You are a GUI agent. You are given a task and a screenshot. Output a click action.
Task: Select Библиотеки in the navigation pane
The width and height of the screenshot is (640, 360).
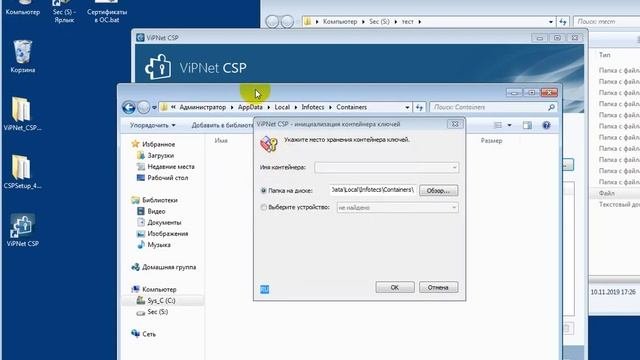[x=160, y=200]
